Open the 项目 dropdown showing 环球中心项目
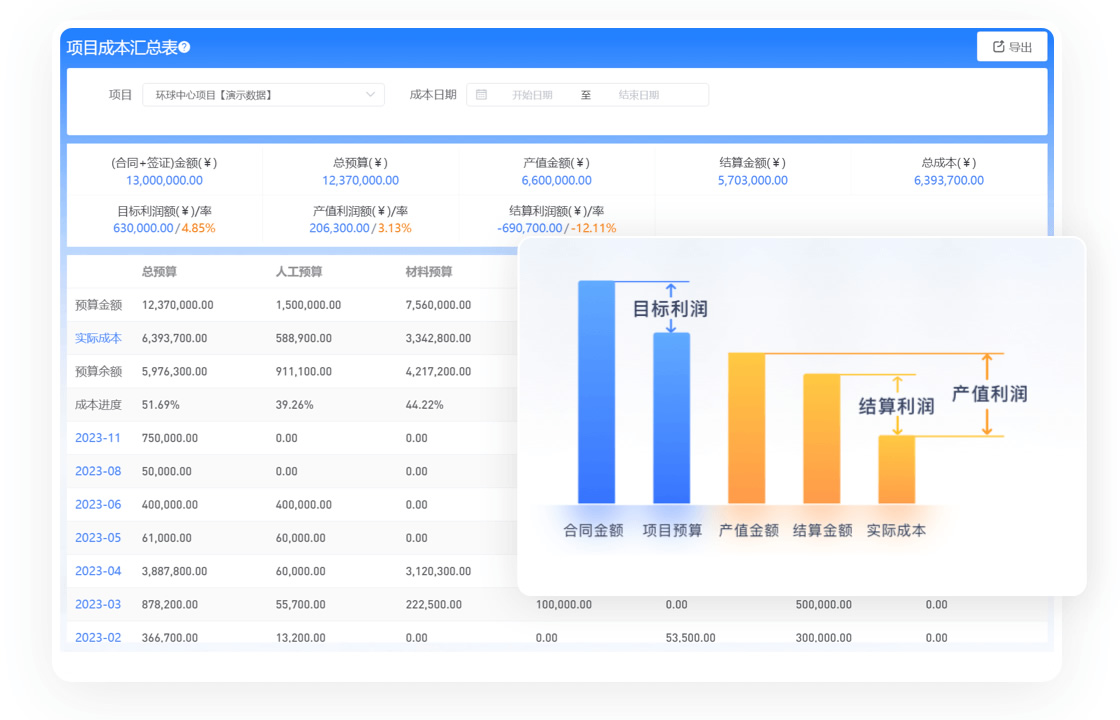 tap(263, 95)
